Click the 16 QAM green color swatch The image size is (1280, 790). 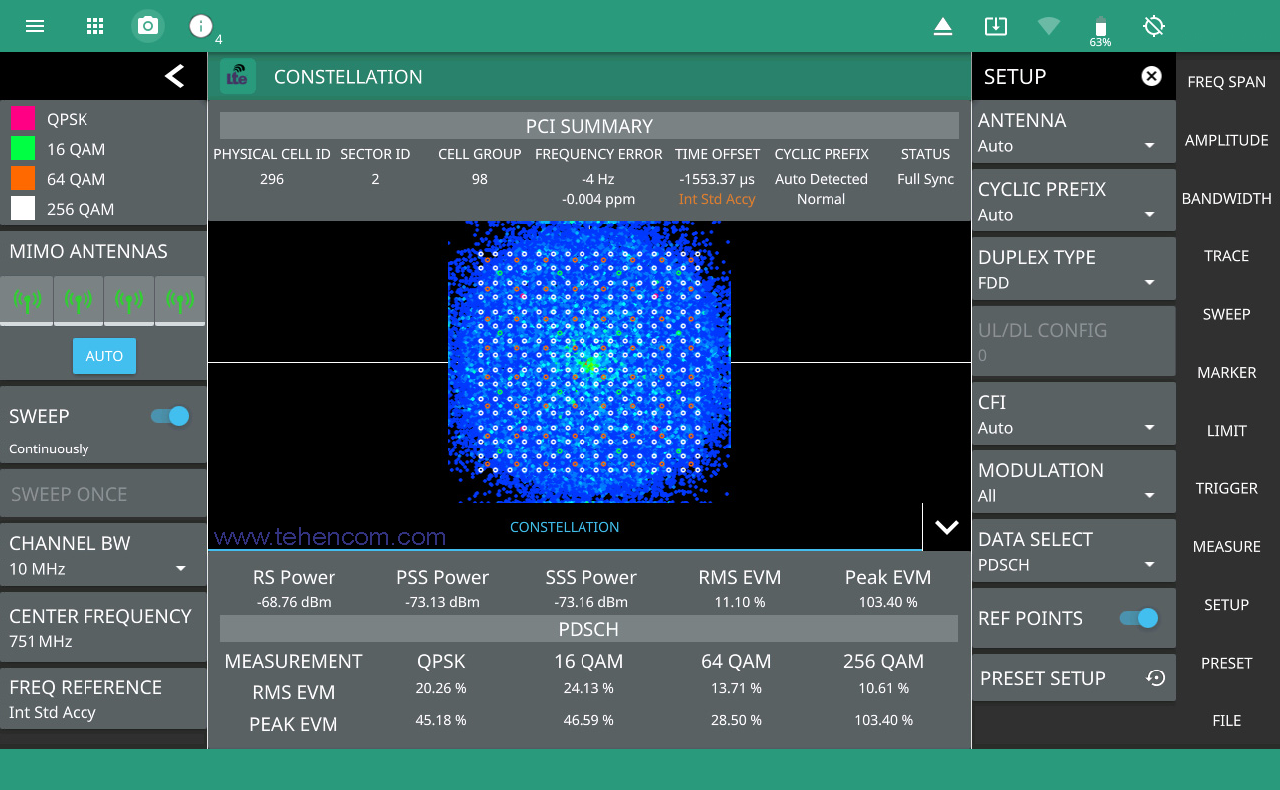[23, 148]
